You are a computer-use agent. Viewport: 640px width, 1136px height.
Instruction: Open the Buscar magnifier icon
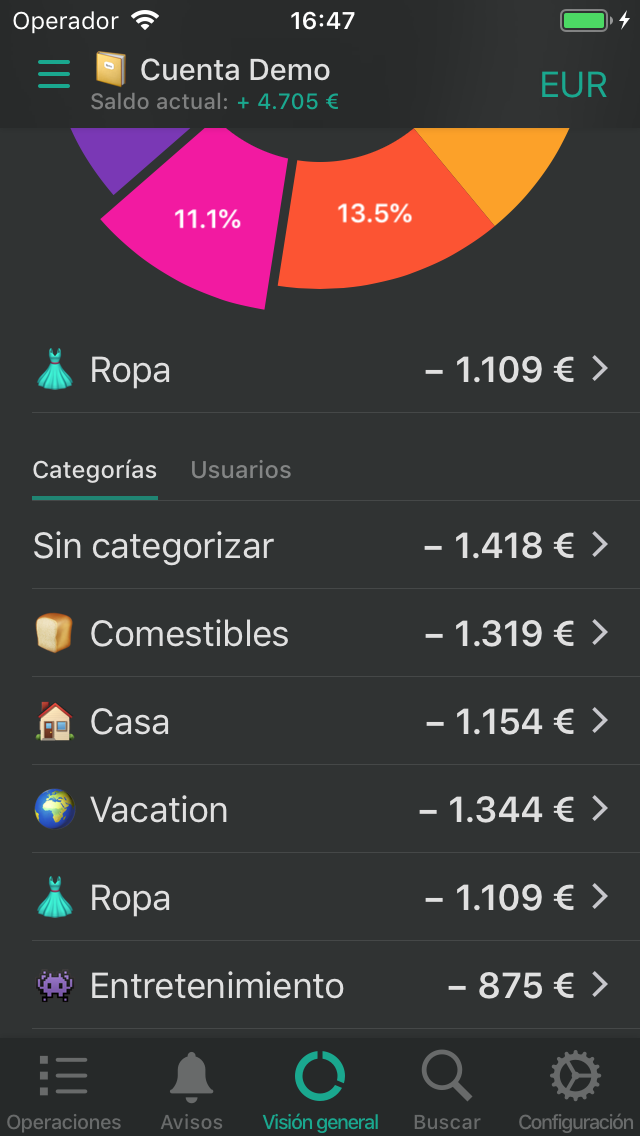click(x=447, y=1077)
